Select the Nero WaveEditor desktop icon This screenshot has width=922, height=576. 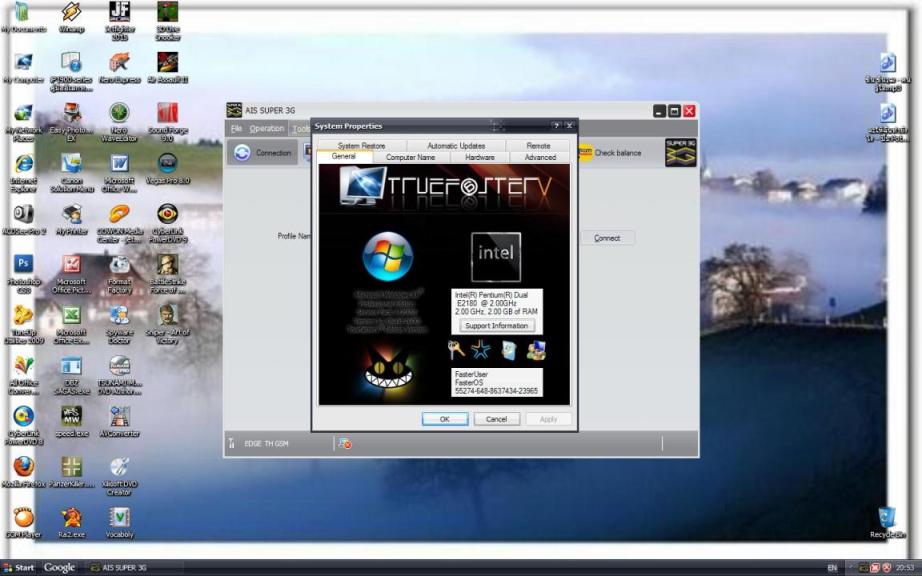pyautogui.click(x=119, y=122)
